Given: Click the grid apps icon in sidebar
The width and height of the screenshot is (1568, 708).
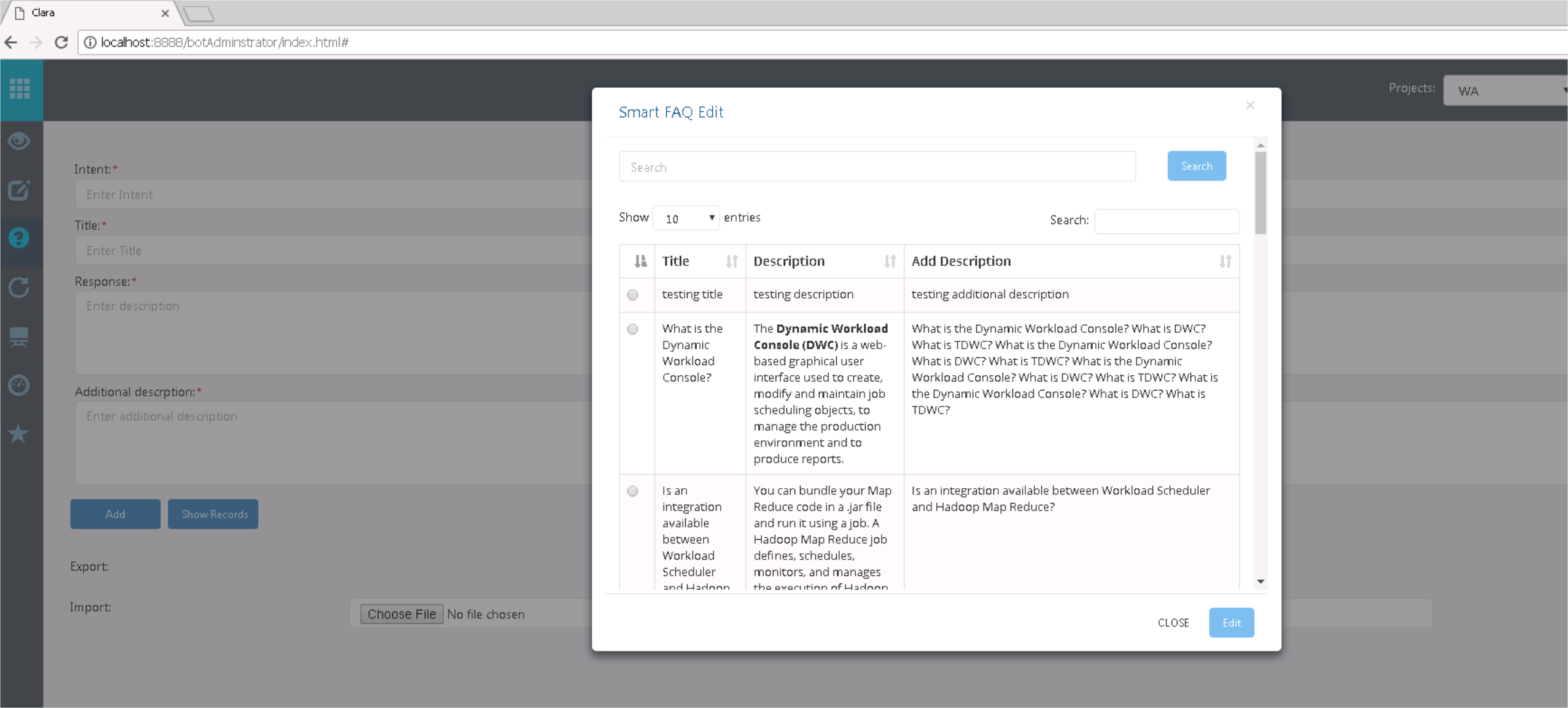Looking at the screenshot, I should (x=20, y=88).
